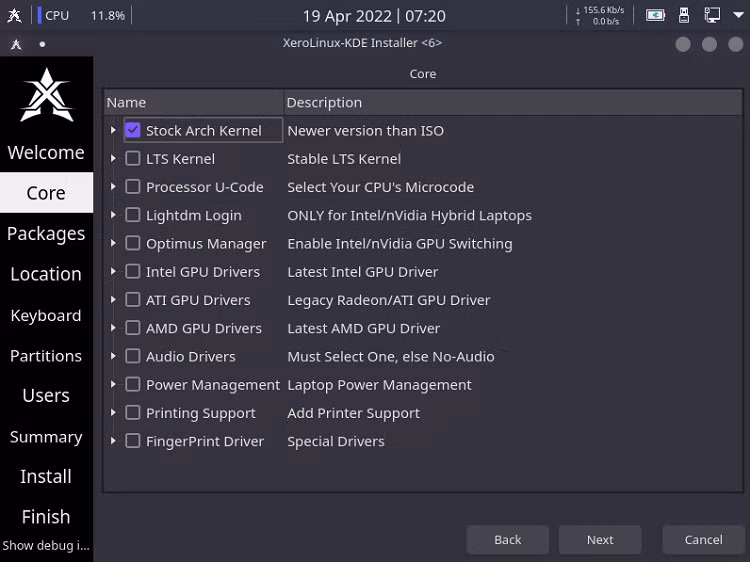Click the Next button
The width and height of the screenshot is (750, 562).
pyautogui.click(x=600, y=540)
